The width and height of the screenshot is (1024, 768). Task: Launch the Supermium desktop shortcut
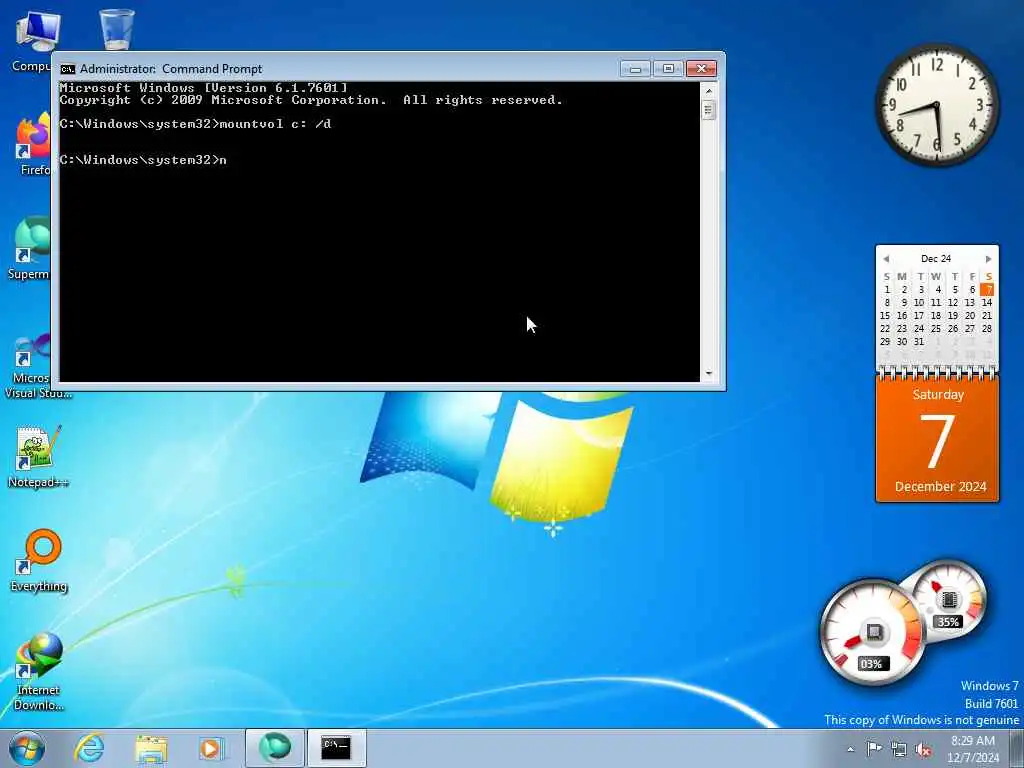tap(30, 248)
